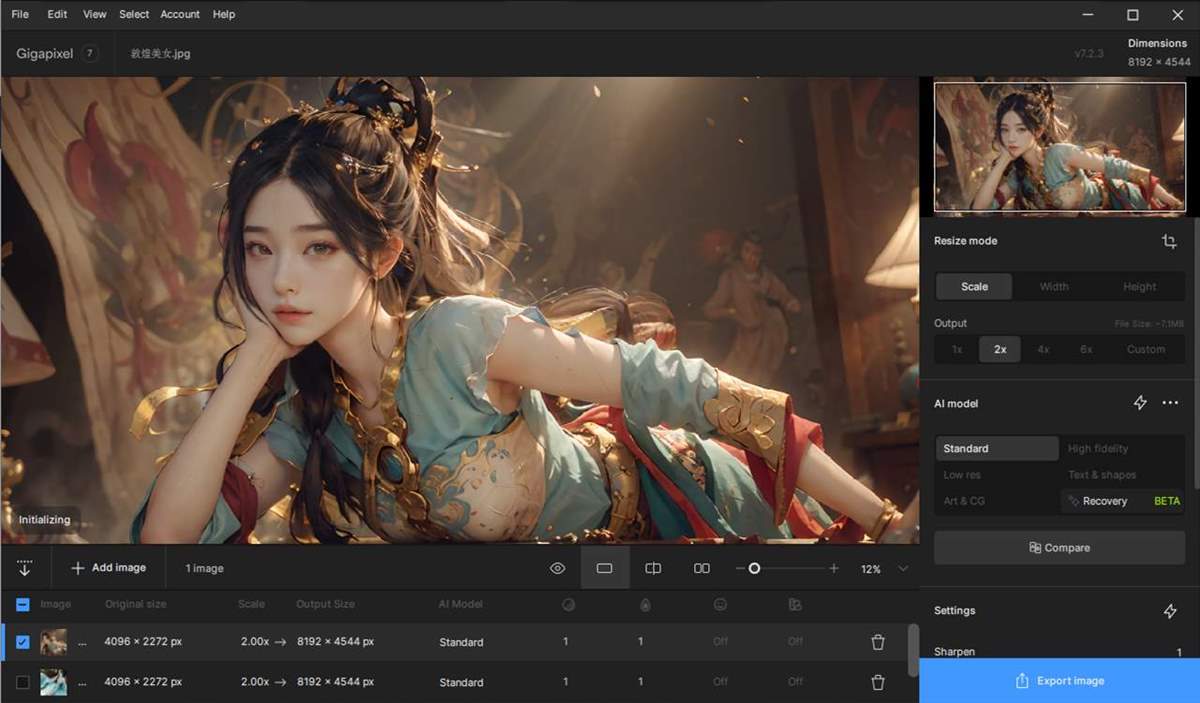Toggle the select-all images checkbox
Viewport: 1200px width, 703px height.
pos(24,604)
